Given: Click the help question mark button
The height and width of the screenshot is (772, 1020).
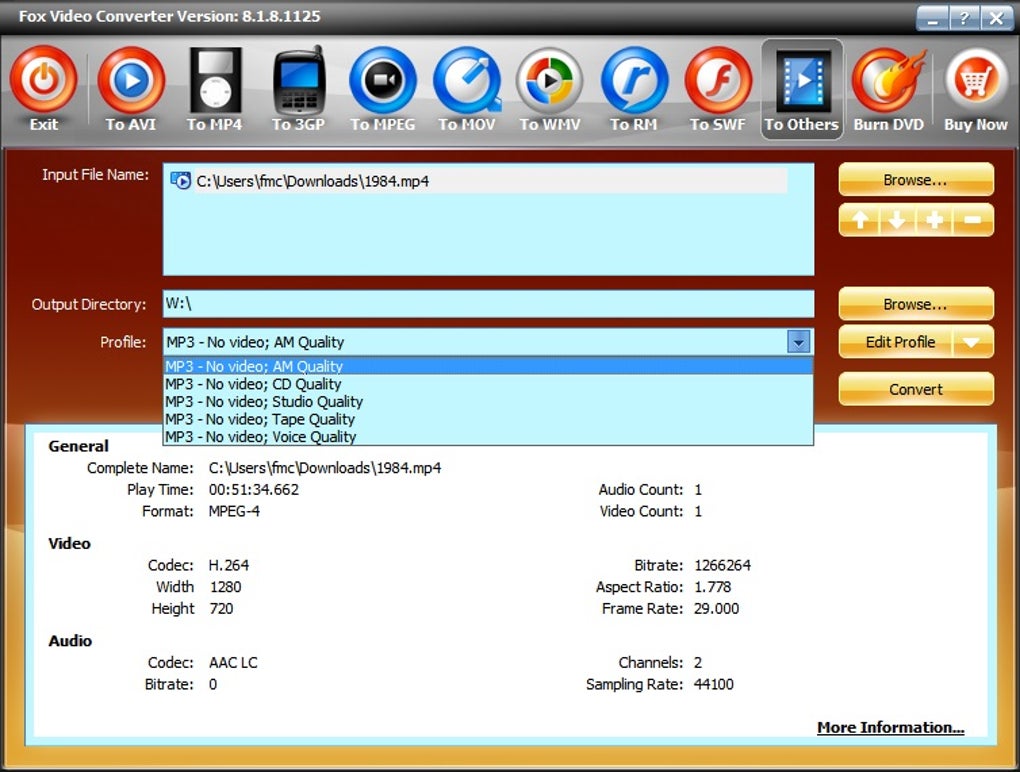Looking at the screenshot, I should pos(963,18).
